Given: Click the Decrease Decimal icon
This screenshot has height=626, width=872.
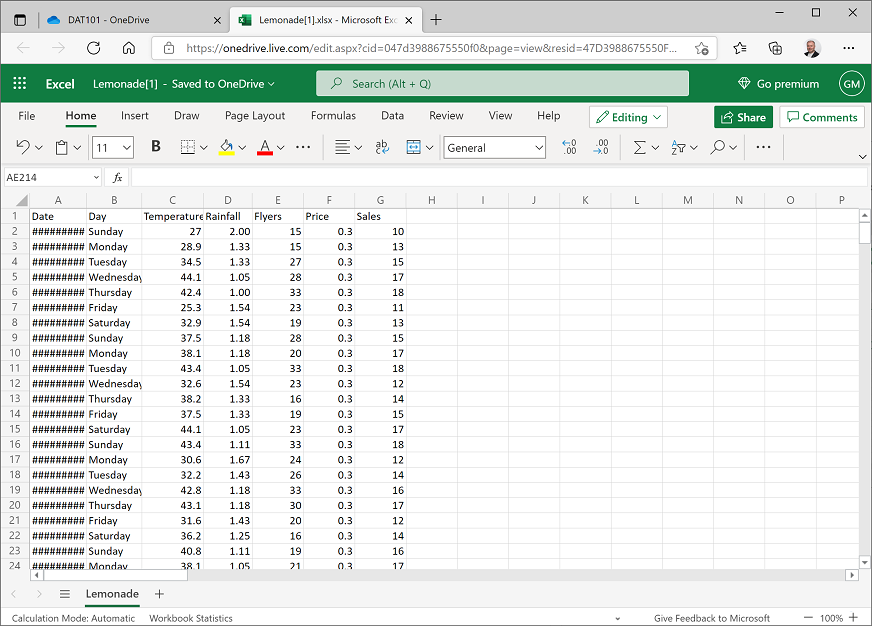Looking at the screenshot, I should tap(600, 146).
